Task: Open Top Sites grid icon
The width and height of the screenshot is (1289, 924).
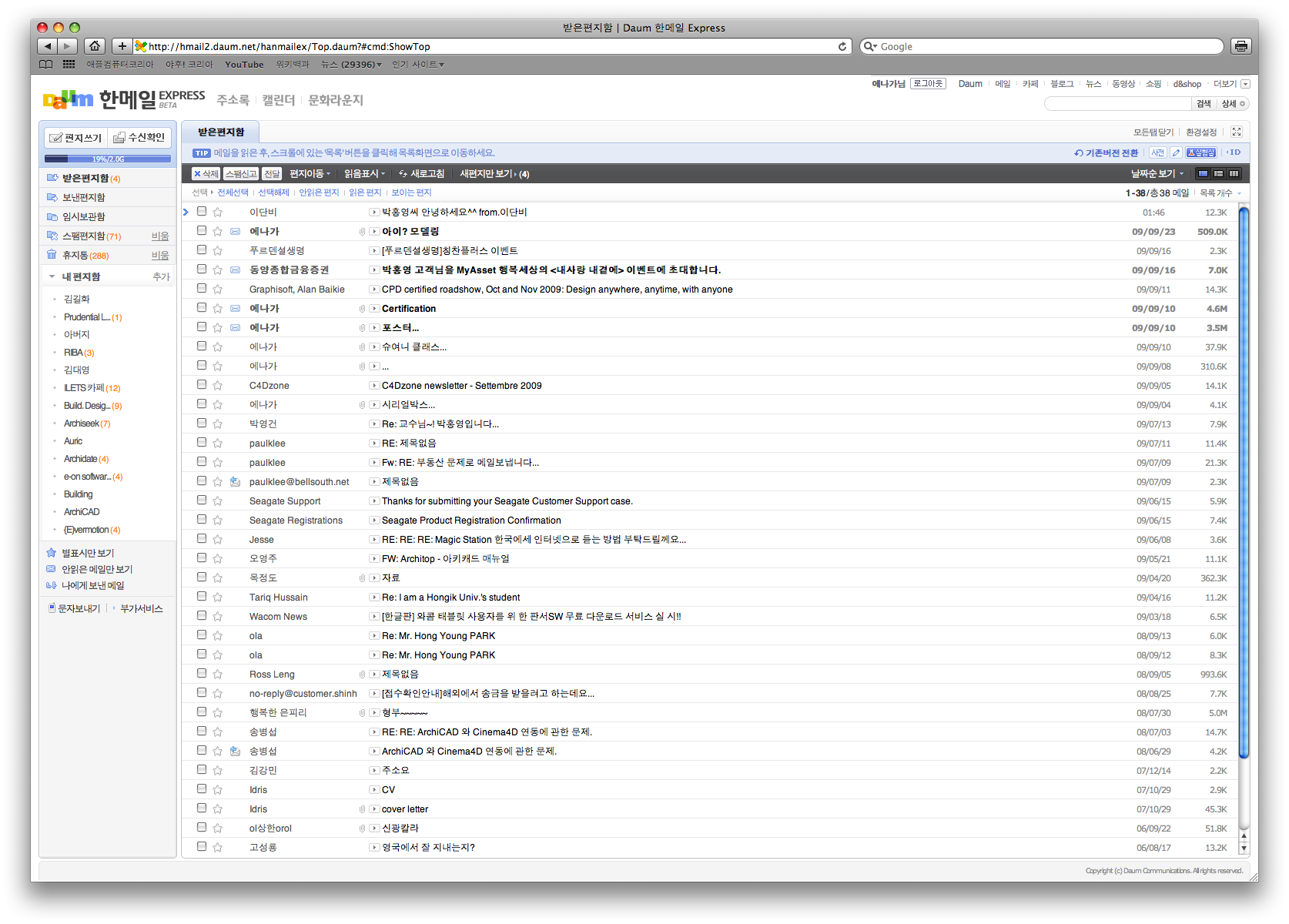Action: 69,65
